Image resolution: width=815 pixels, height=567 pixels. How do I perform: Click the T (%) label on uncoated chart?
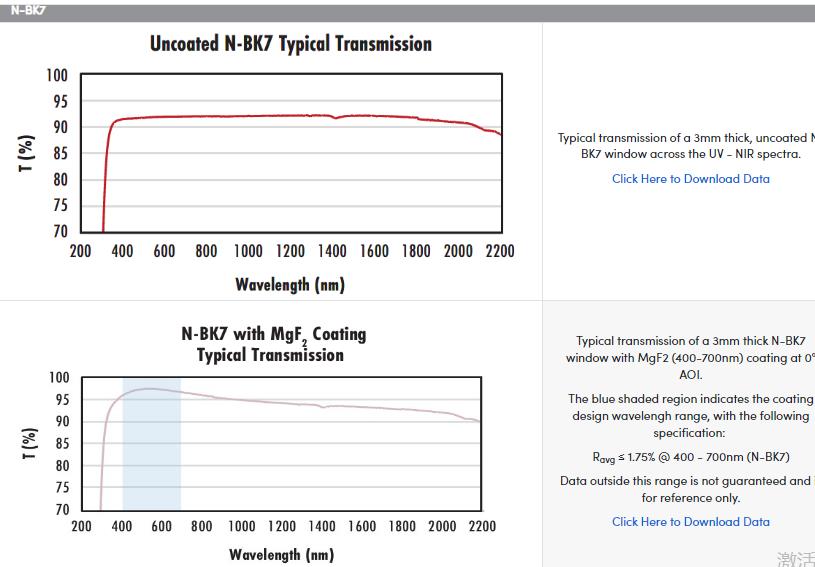coord(28,153)
